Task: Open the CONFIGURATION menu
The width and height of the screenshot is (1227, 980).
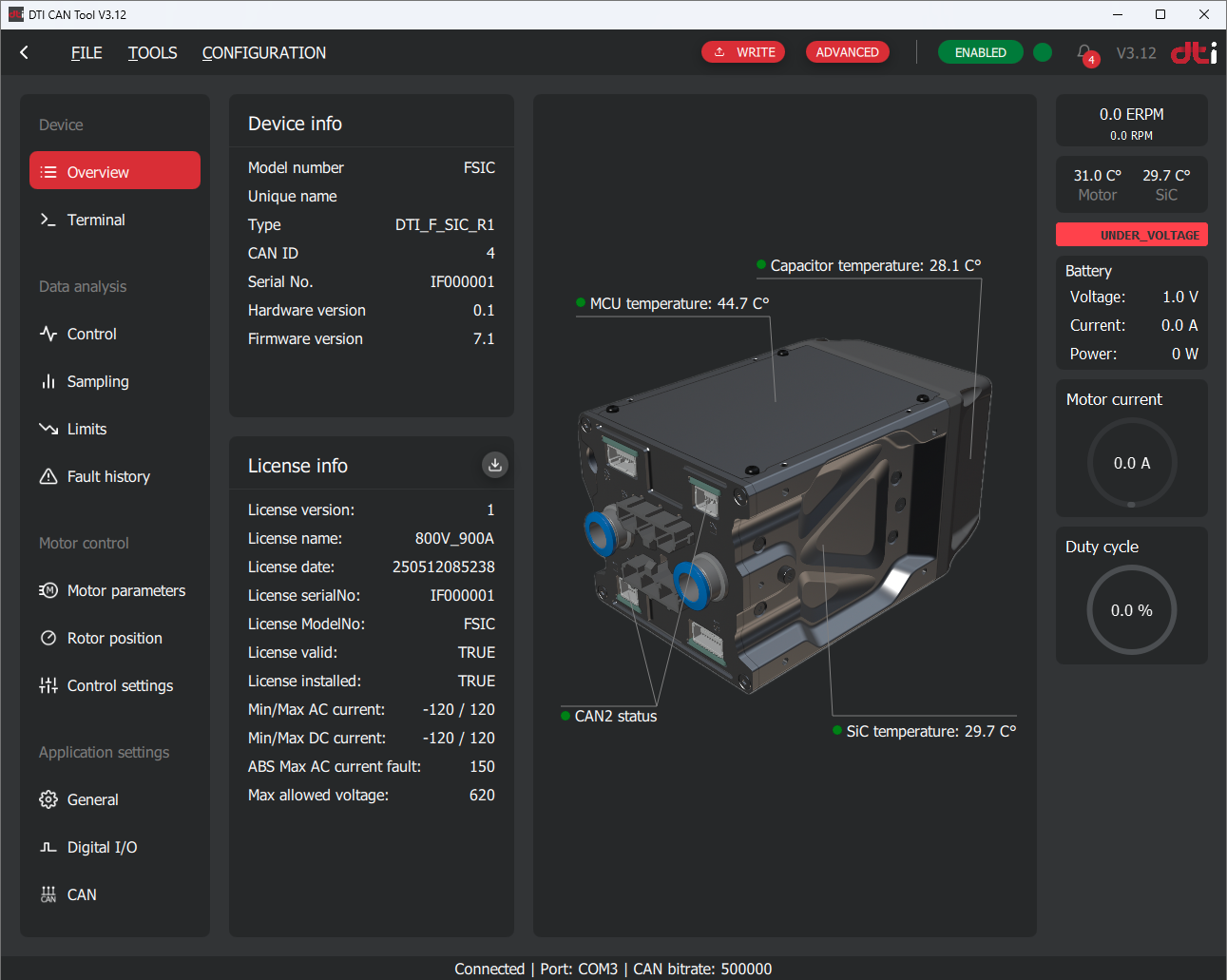Action: pos(263,53)
